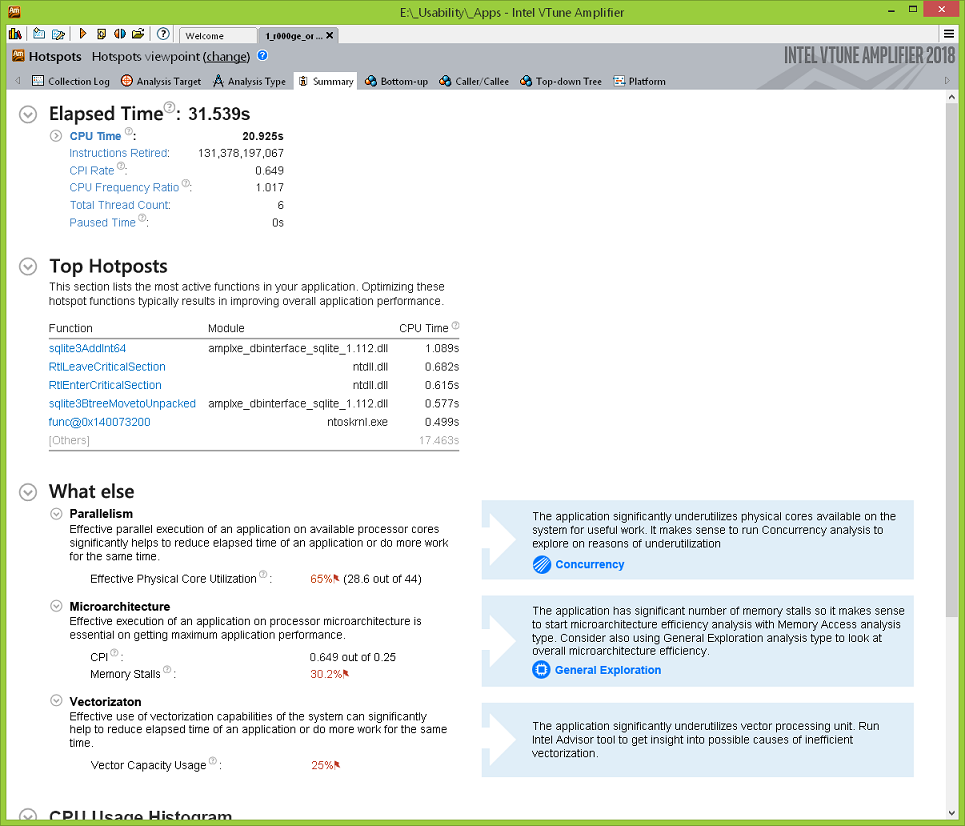Close the 1_r000ge result tab
Image resolution: width=965 pixels, height=826 pixels.
click(x=329, y=35)
